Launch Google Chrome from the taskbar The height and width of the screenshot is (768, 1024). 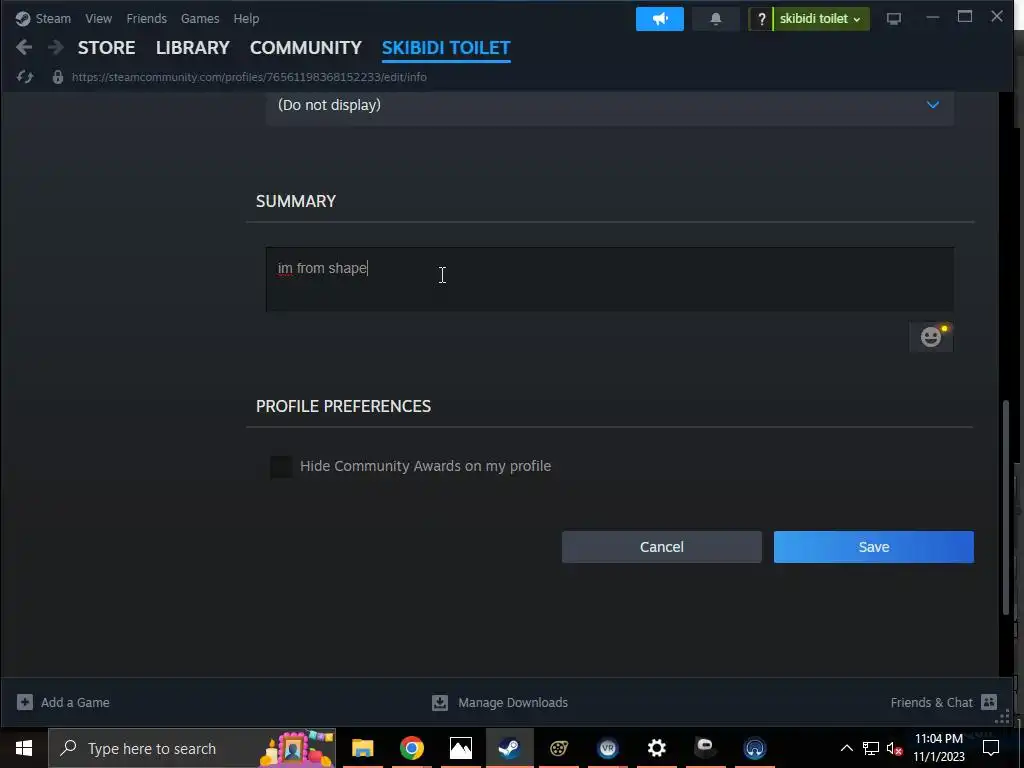click(411, 748)
